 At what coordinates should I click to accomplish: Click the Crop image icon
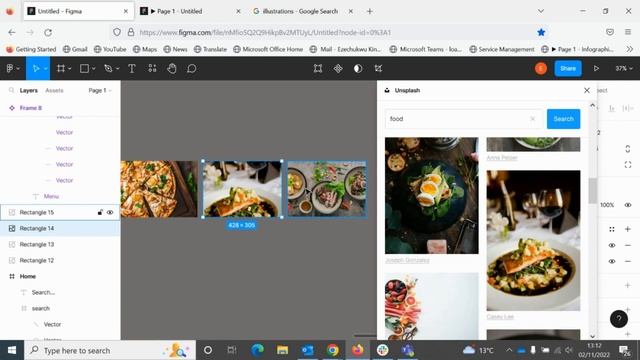pos(378,69)
